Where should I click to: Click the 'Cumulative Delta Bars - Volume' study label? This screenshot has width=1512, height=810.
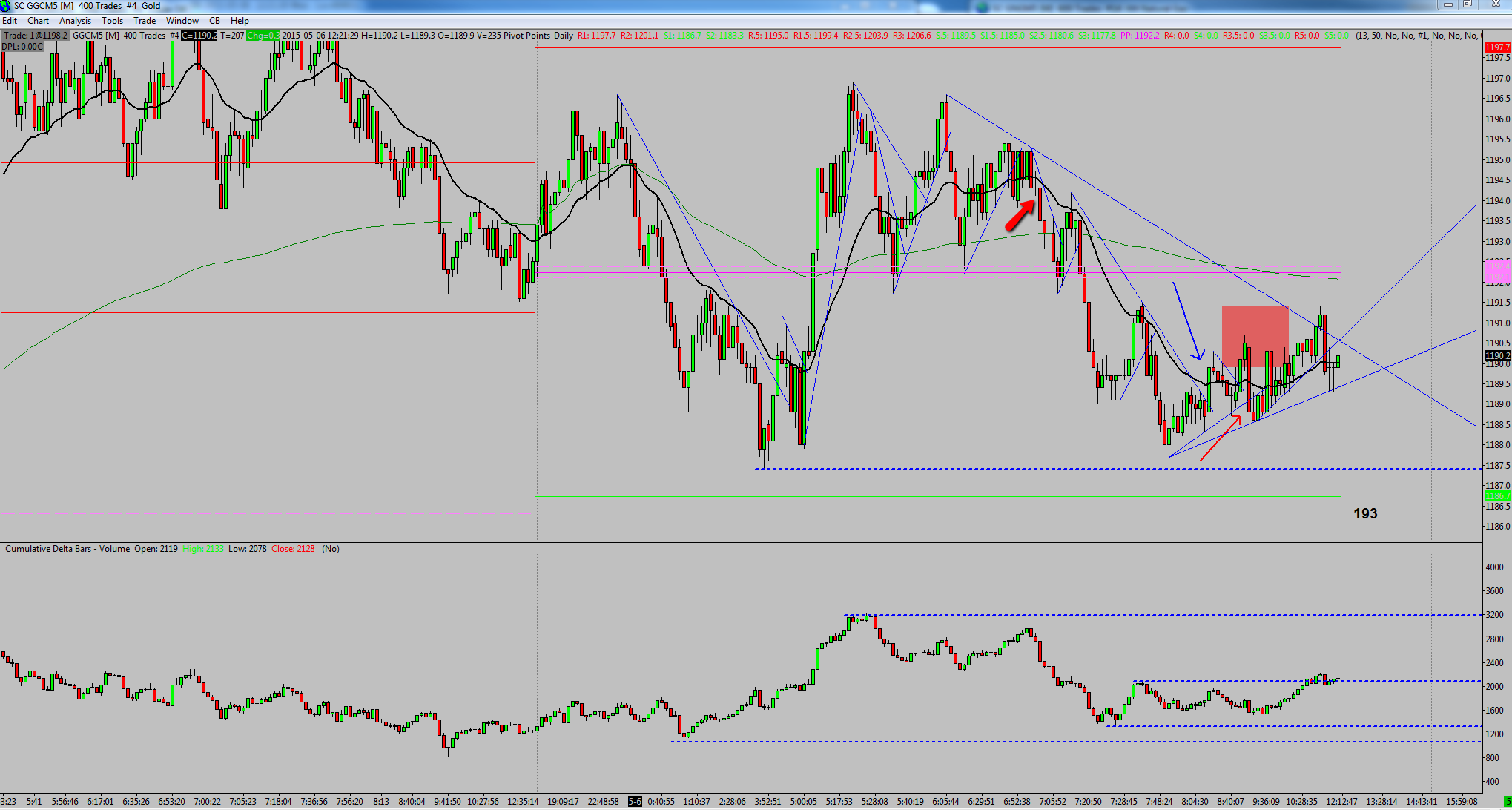[67, 549]
